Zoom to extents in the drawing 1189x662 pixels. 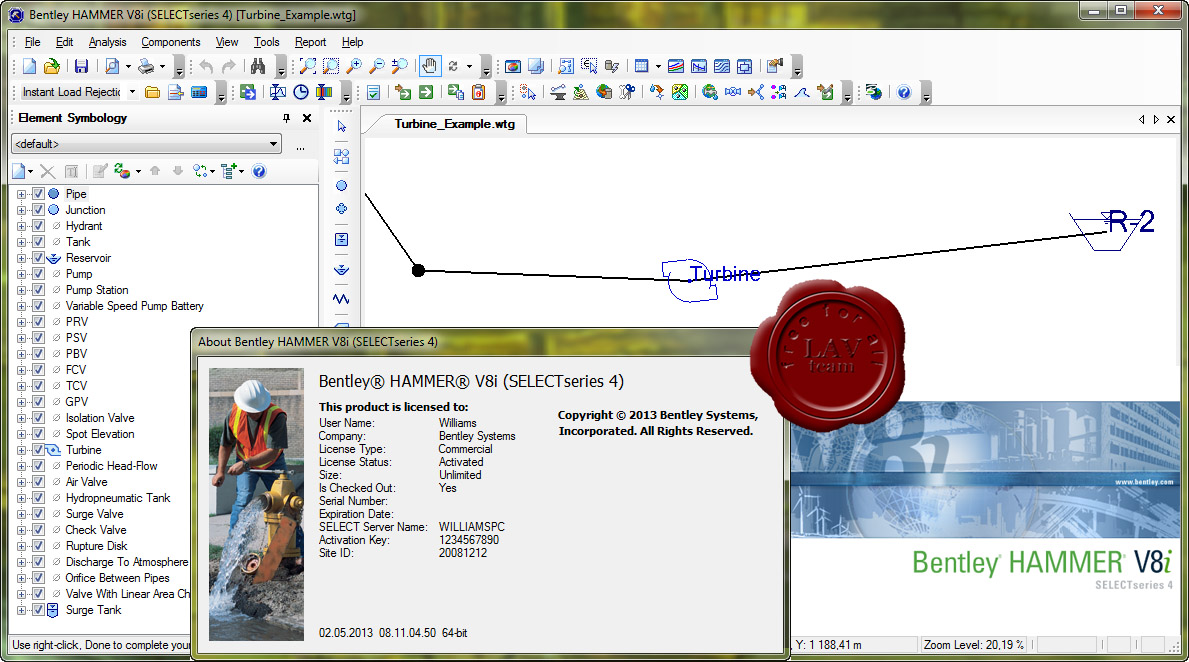307,67
